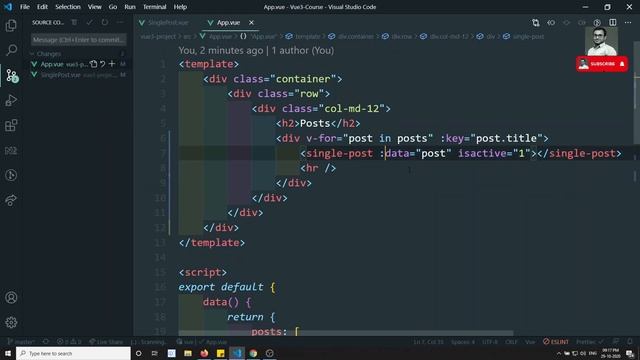Open the Help menu
Screen dimensions: 640x360
(180, 7)
